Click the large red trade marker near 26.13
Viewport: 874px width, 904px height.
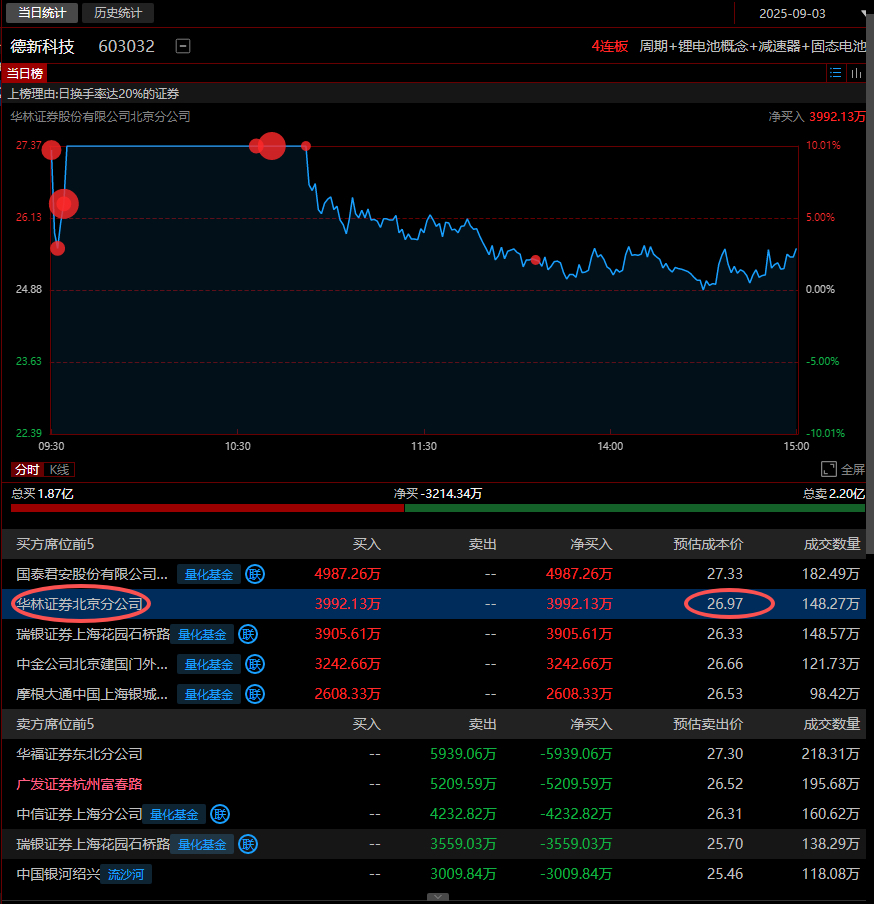[x=63, y=204]
